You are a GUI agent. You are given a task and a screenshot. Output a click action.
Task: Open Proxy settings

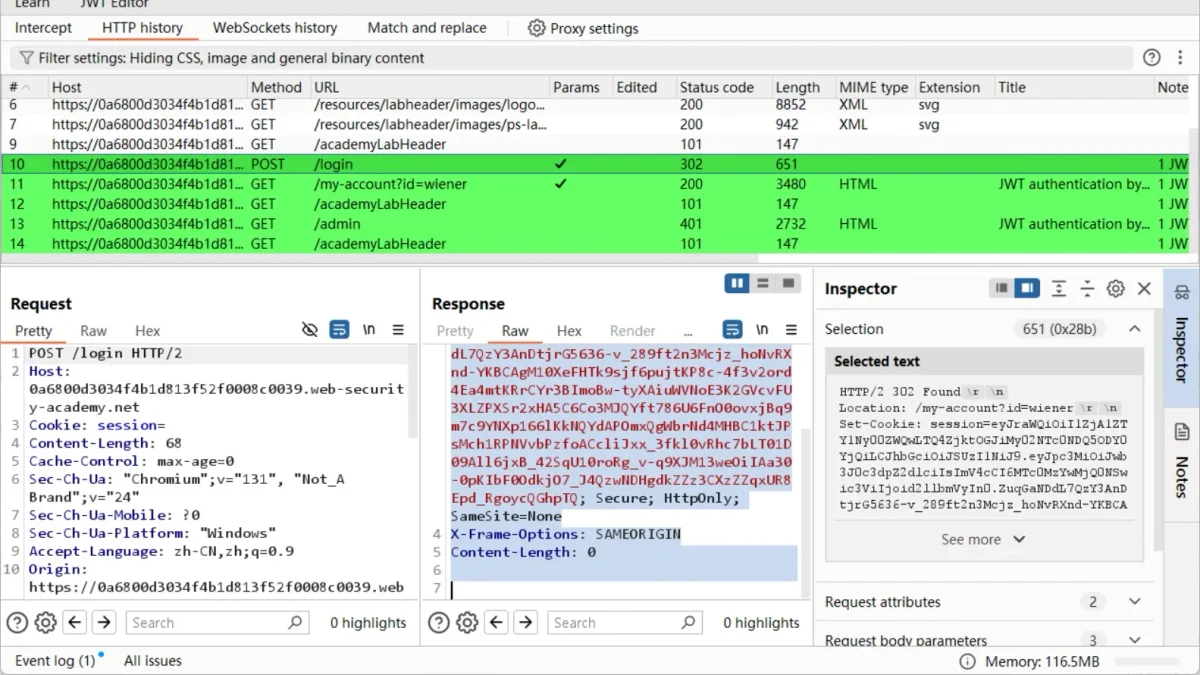pos(583,28)
